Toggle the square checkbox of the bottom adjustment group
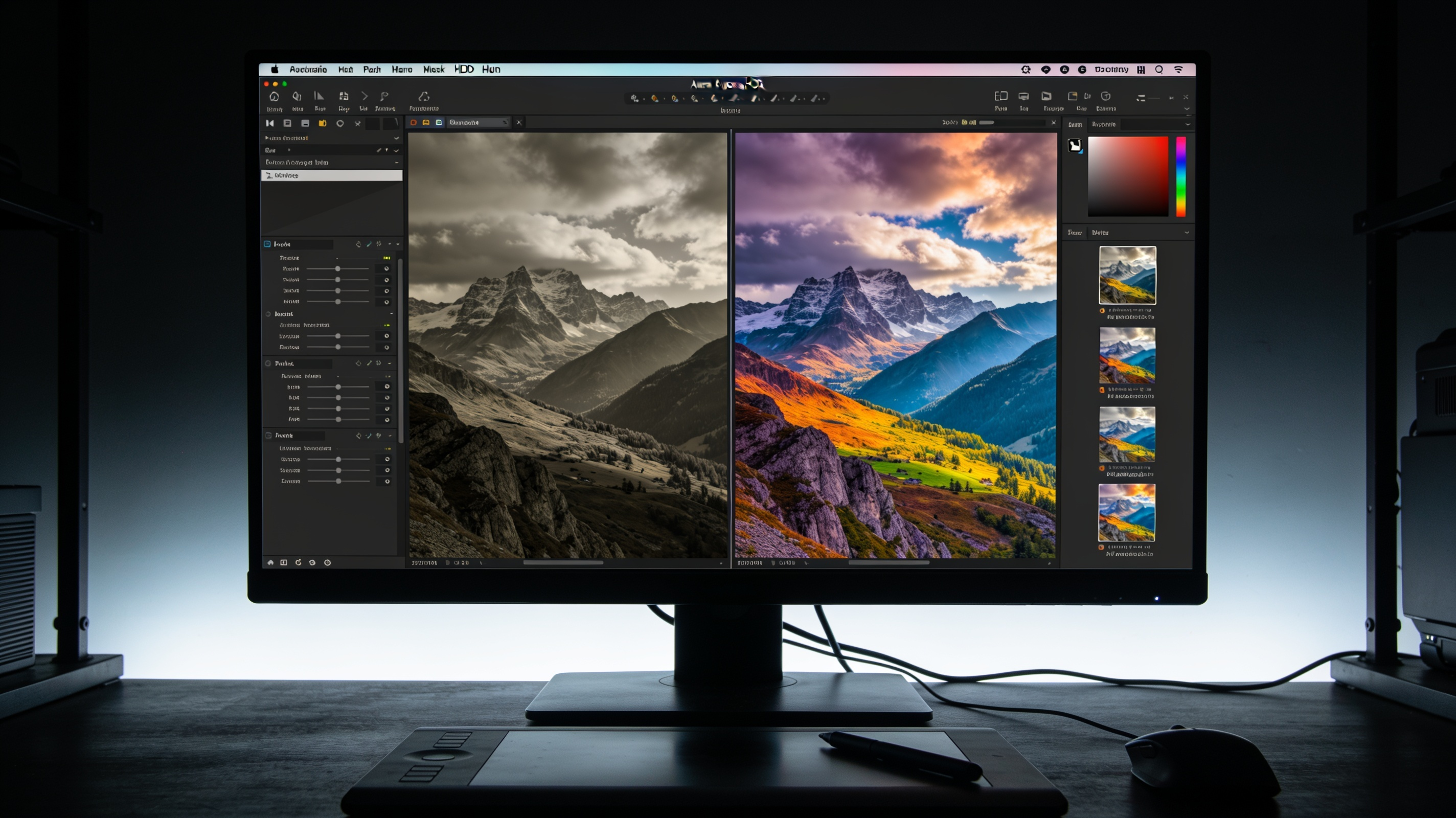 pyautogui.click(x=268, y=435)
